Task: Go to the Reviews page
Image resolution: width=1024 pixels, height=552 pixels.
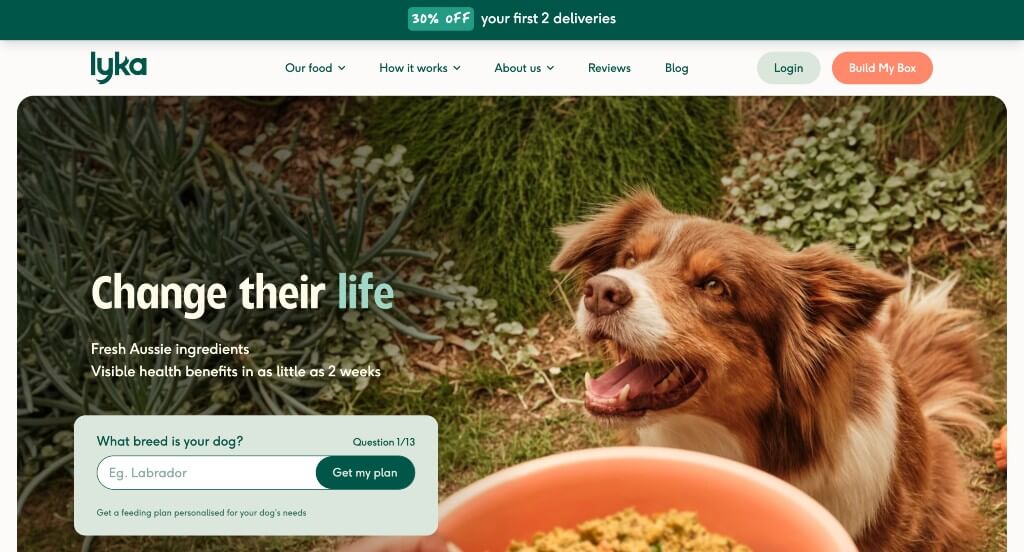Action: coord(609,68)
